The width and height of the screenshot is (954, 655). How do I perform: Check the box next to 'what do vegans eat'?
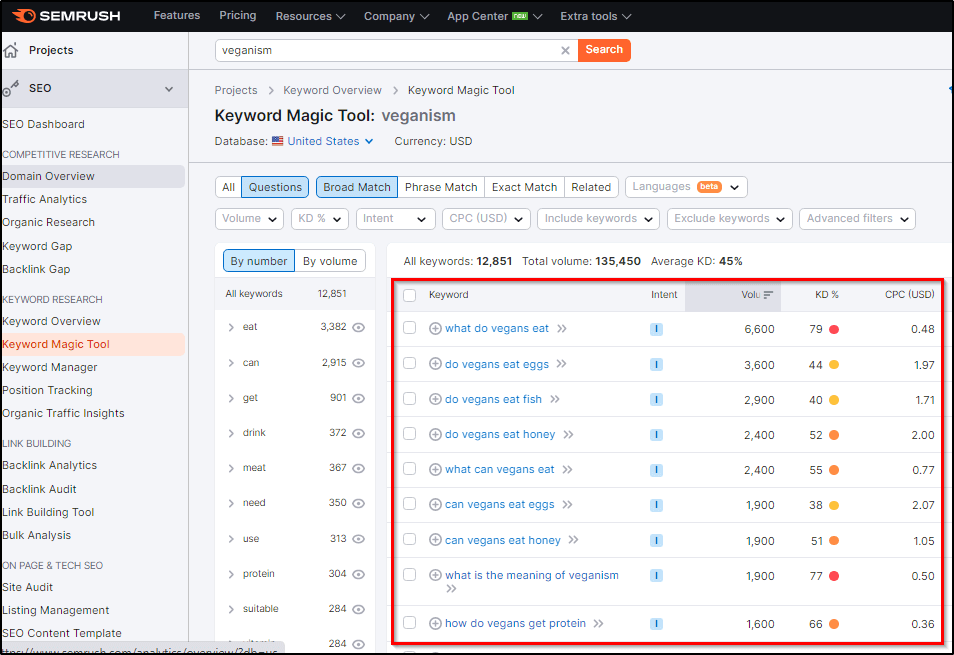click(409, 328)
